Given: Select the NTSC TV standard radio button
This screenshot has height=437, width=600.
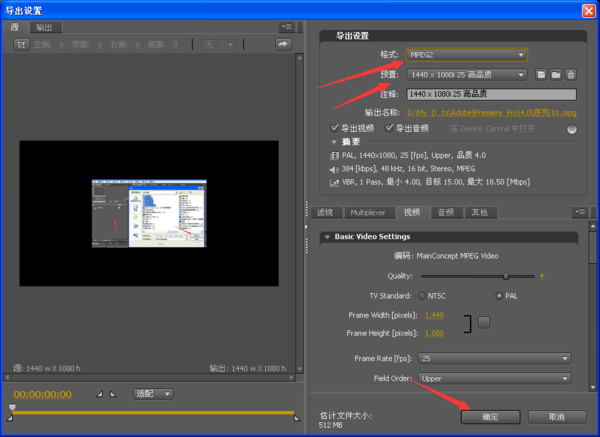Looking at the screenshot, I should pyautogui.click(x=422, y=296).
